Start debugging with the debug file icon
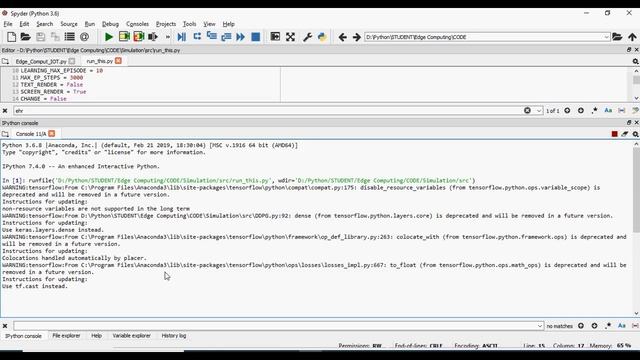 pyautogui.click(x=182, y=37)
